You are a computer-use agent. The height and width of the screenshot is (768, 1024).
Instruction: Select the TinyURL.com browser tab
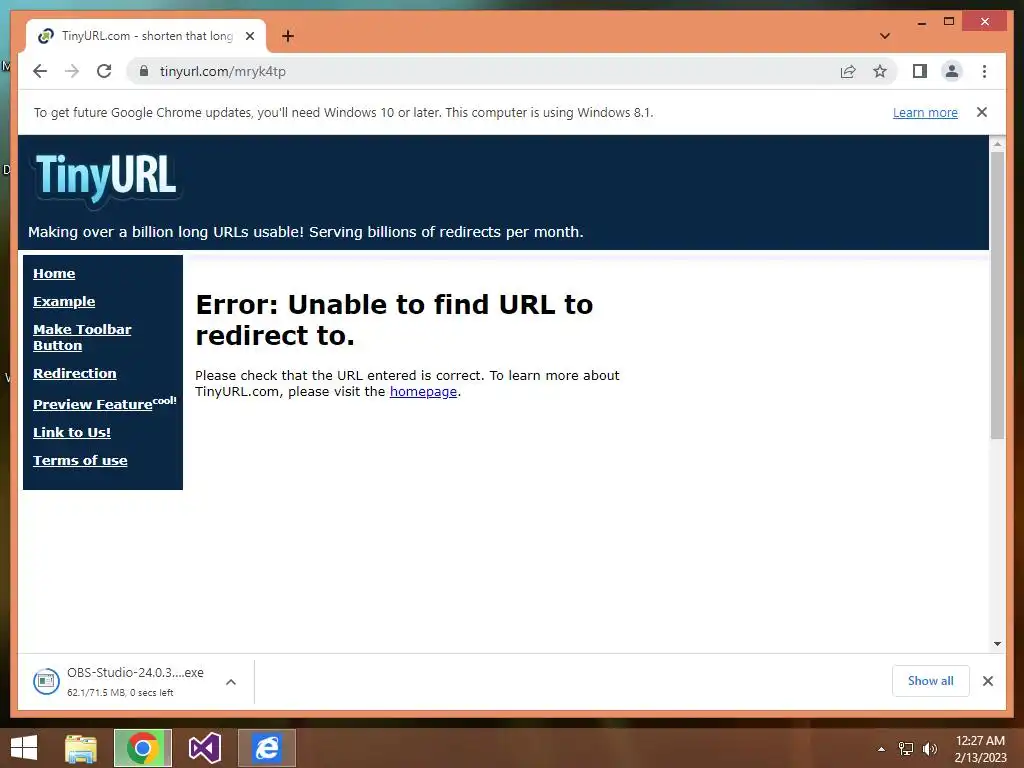[146, 36]
